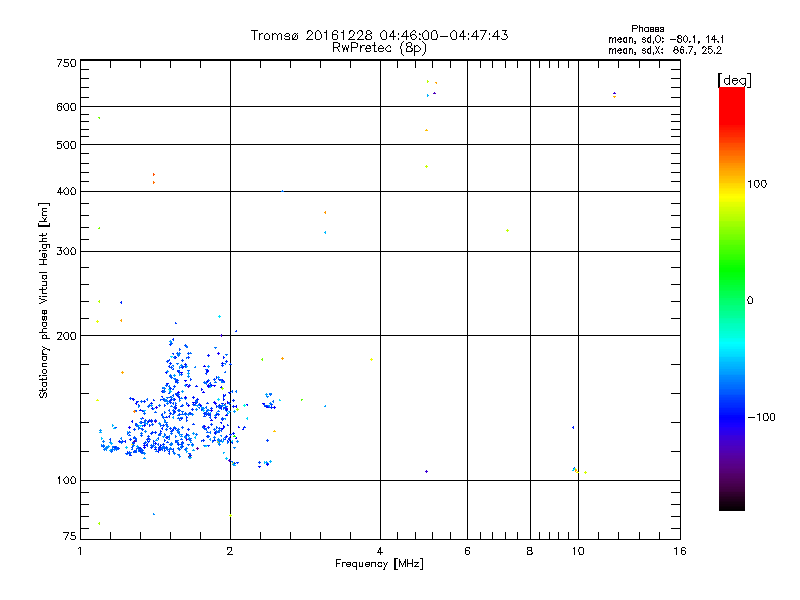Screen dimensions: 800x600
Task: Click the point cluster near 12 MHz at 640 km
Action: coord(614,94)
